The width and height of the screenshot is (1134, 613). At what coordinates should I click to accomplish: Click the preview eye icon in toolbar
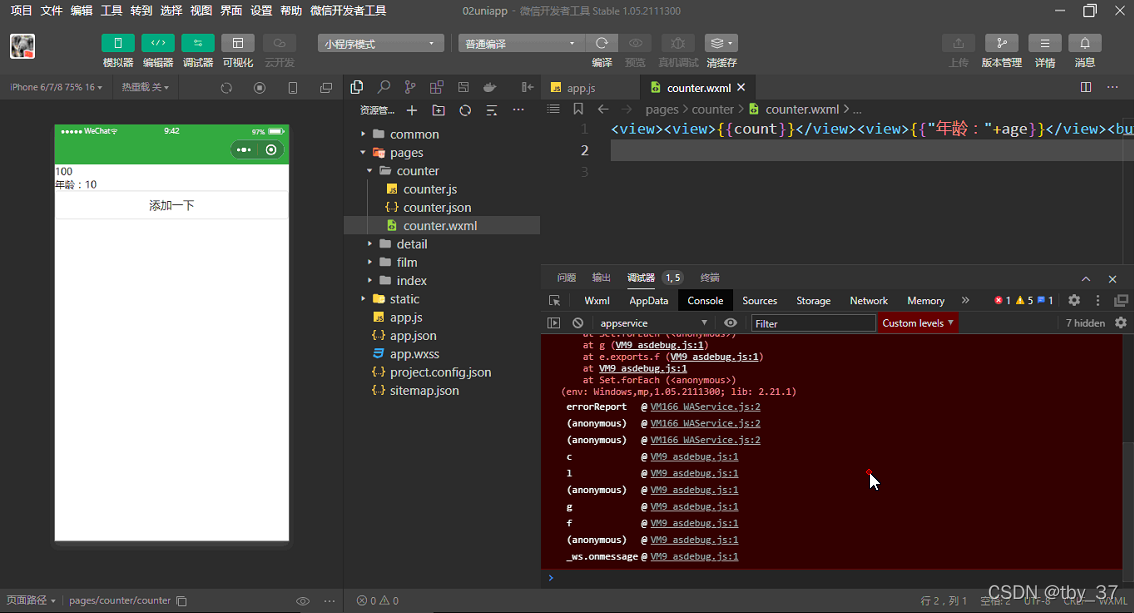(635, 43)
